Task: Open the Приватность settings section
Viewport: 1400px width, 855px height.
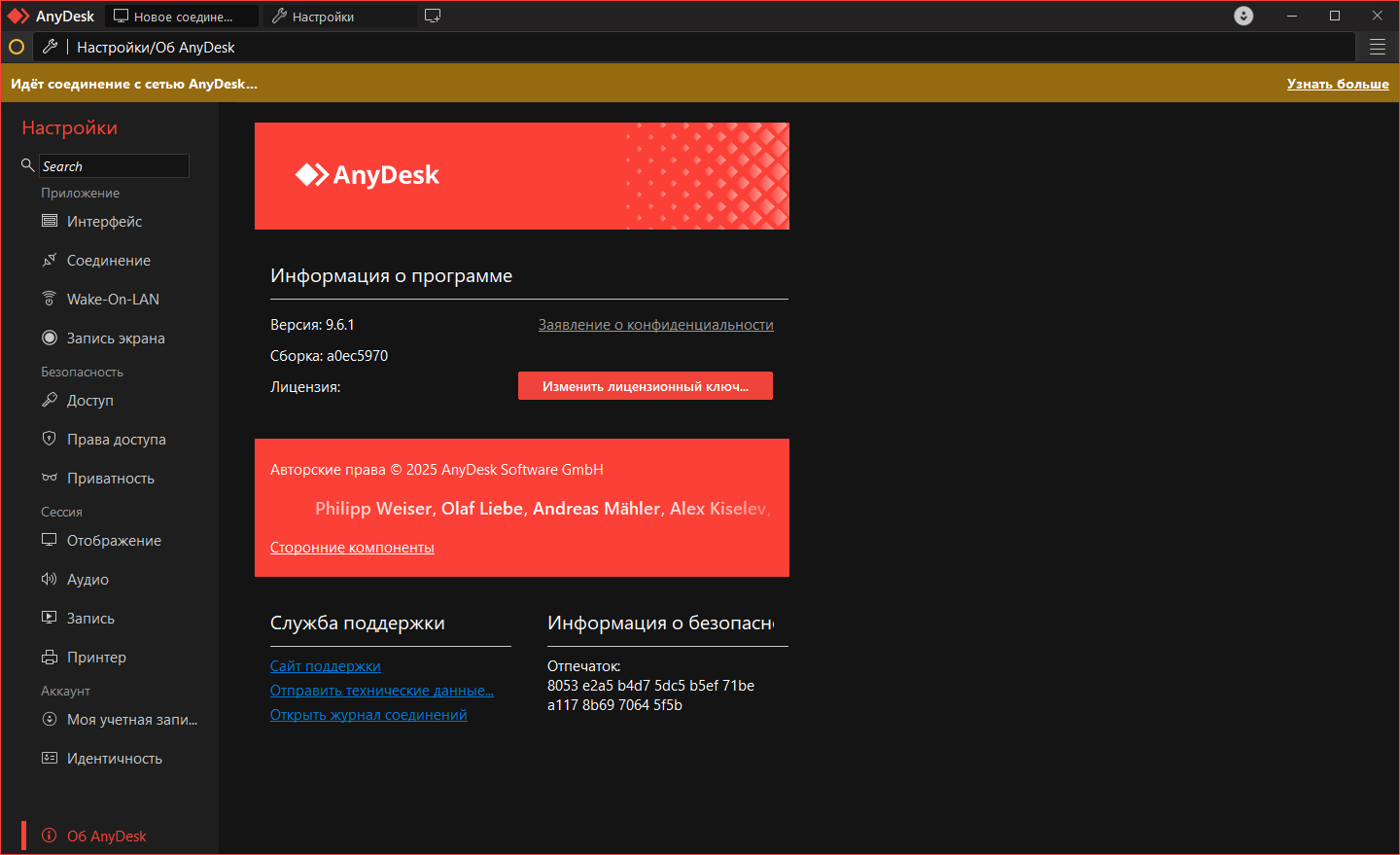Action: point(110,479)
